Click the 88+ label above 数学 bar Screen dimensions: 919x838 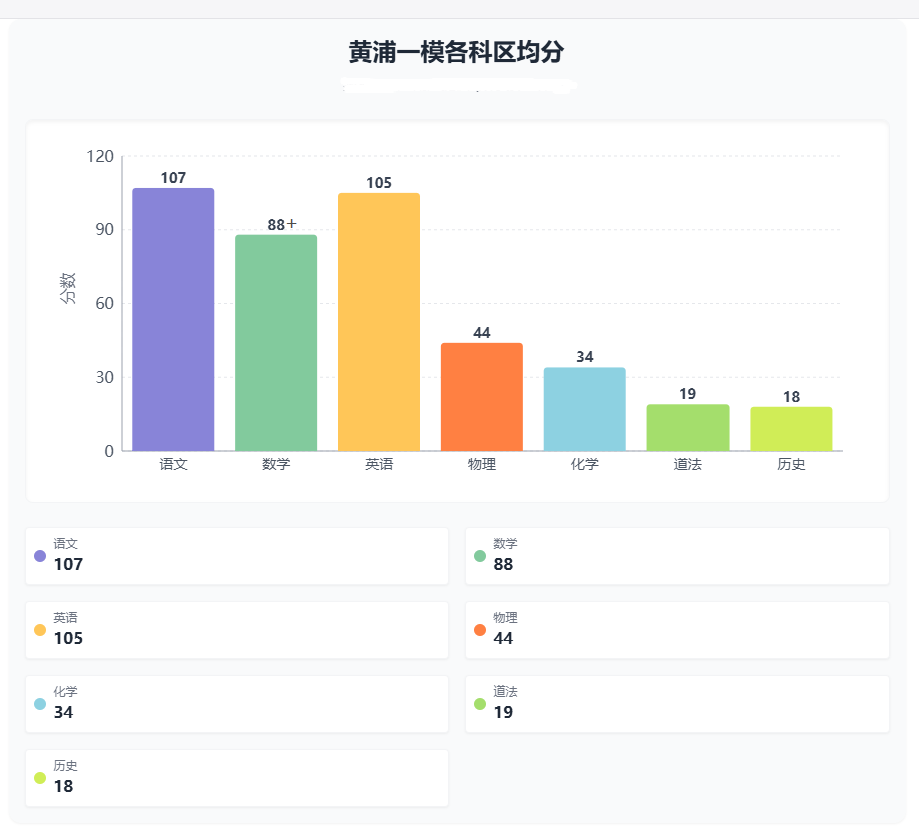(281, 225)
